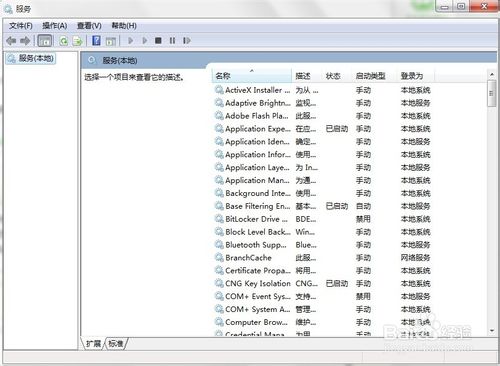Viewport: 500px width, 366px height.
Task: Open the 操作(A) menu
Action: [x=55, y=26]
